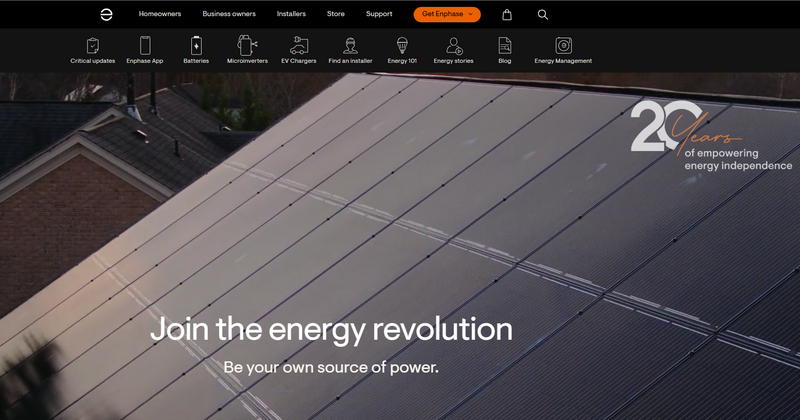Open the Business owners menu
The image size is (800, 420).
229,14
